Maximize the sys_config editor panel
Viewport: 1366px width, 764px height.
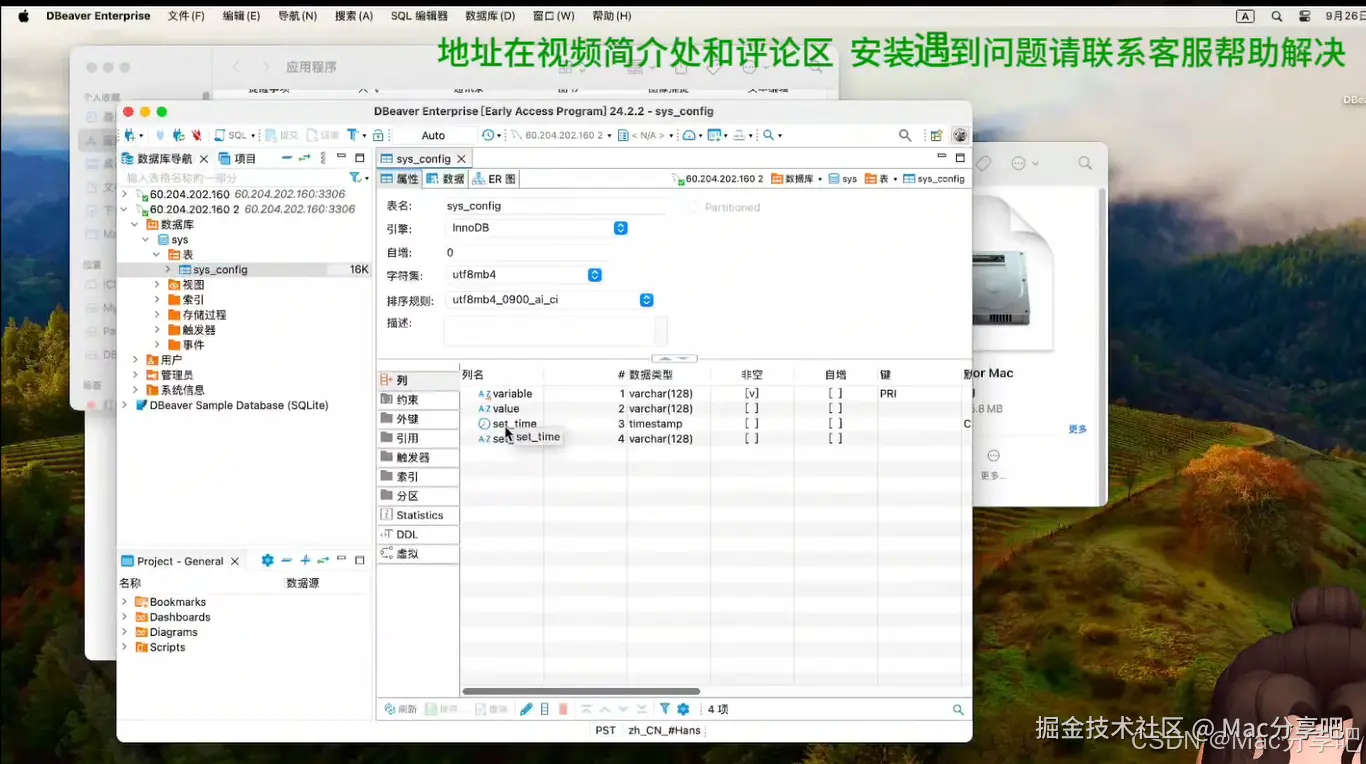(960, 158)
